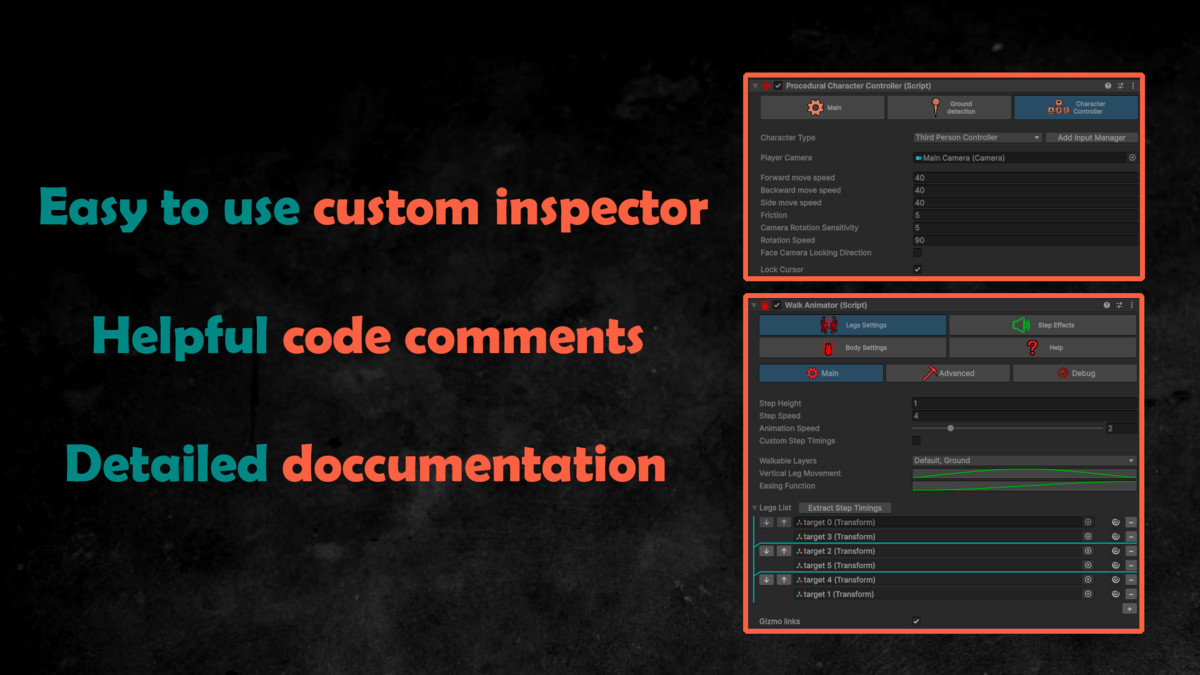Adjust the Animation Speed slider handle

[950, 428]
